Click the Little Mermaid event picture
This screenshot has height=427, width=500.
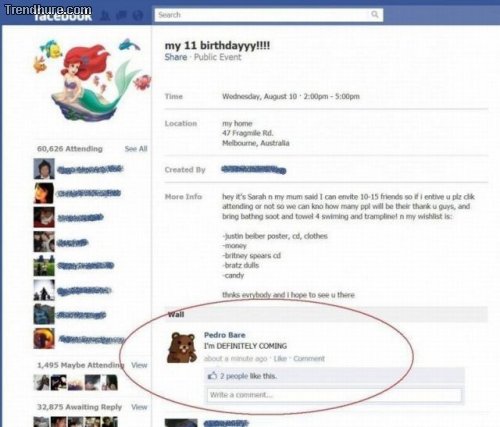click(x=92, y=79)
